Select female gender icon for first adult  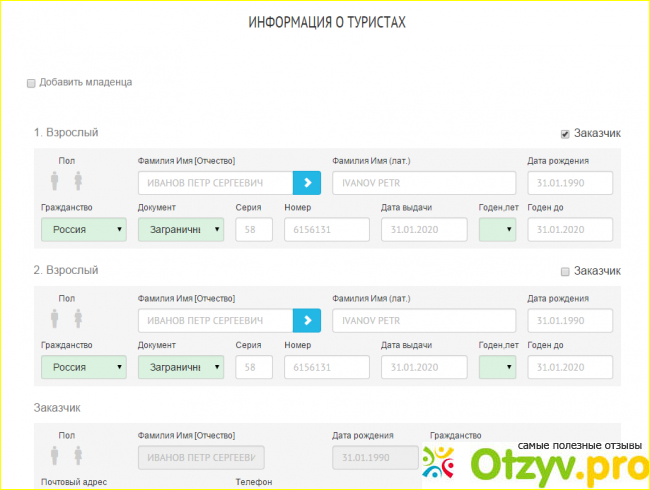tap(76, 181)
